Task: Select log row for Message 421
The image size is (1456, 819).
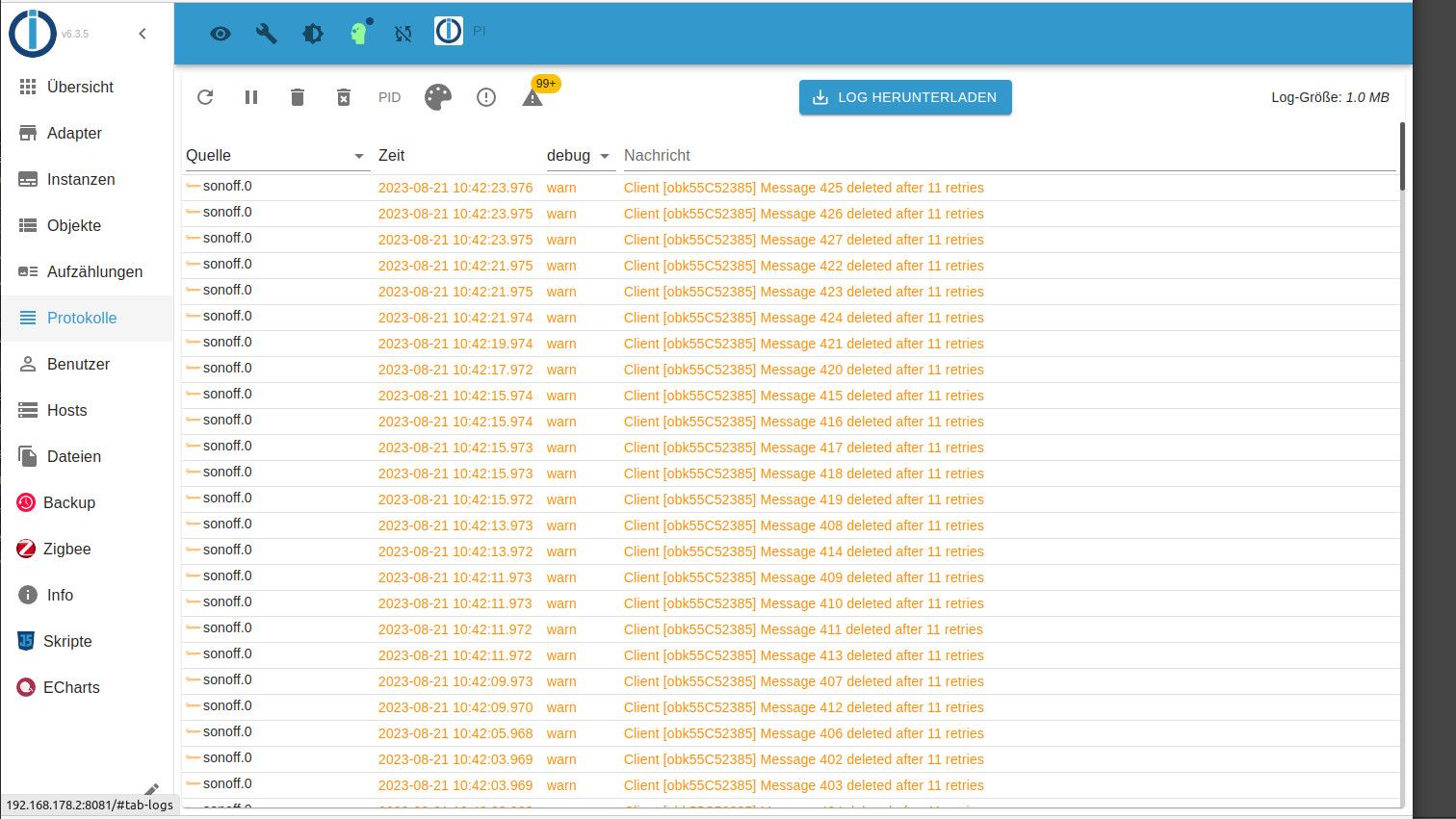Action: 790,344
